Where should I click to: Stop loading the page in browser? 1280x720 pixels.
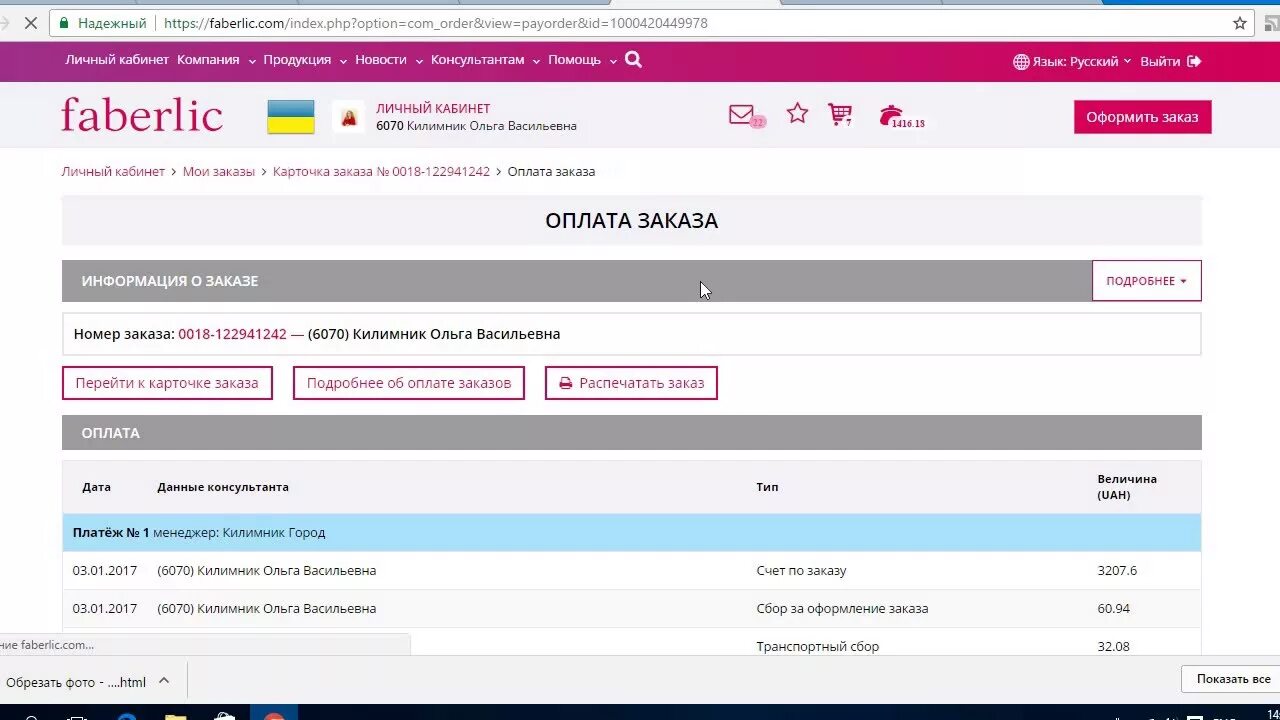click(x=31, y=23)
